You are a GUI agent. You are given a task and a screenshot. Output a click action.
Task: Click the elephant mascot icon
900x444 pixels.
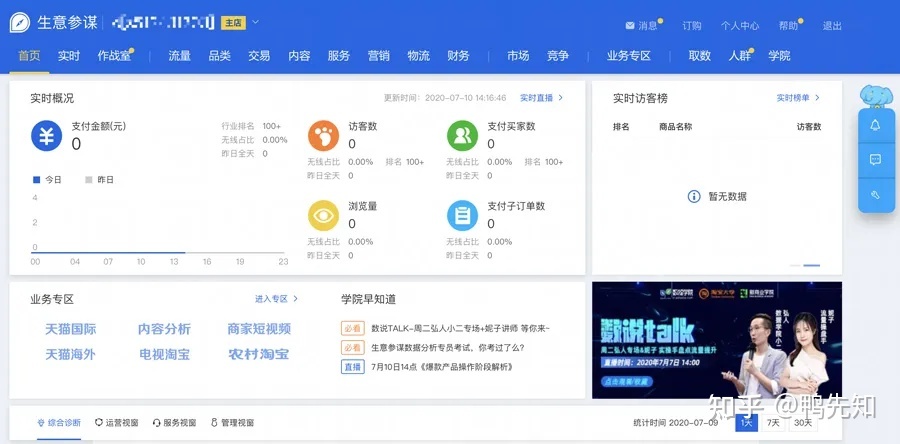[x=876, y=96]
